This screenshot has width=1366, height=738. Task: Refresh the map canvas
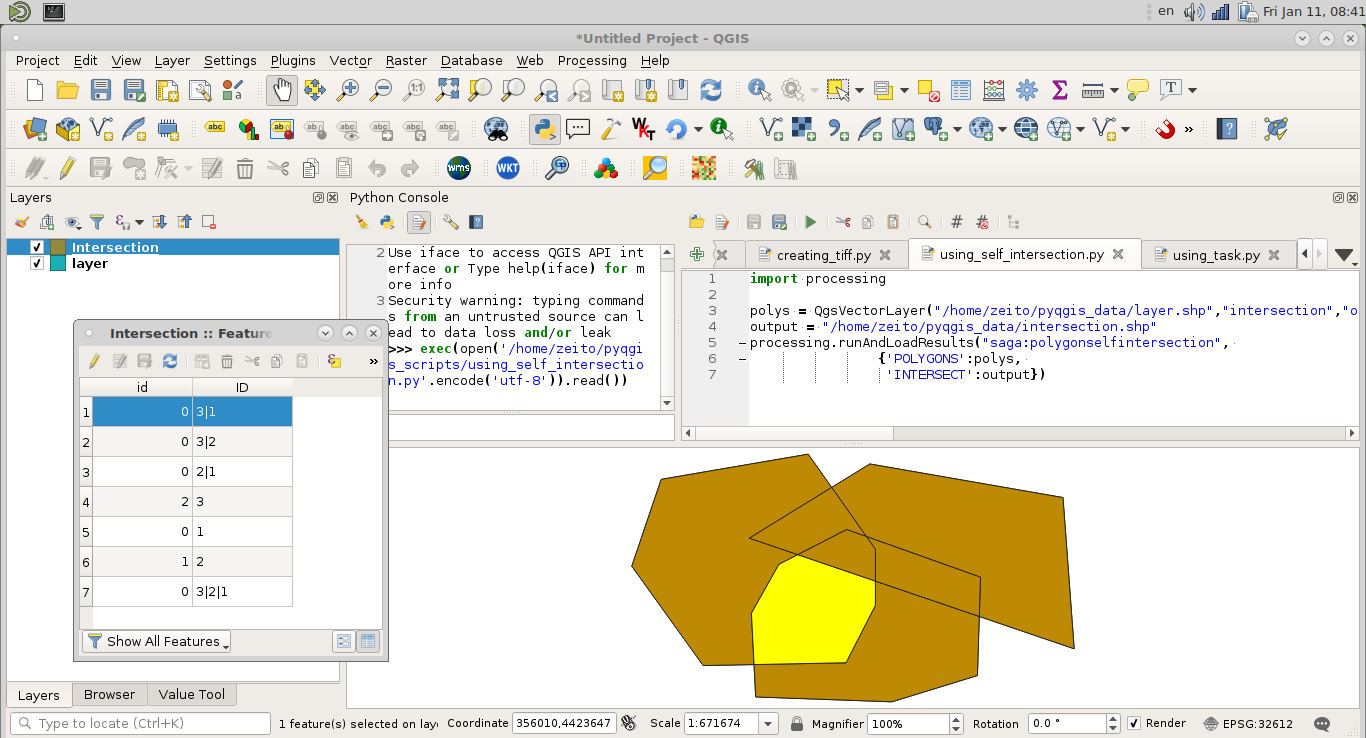tap(711, 90)
